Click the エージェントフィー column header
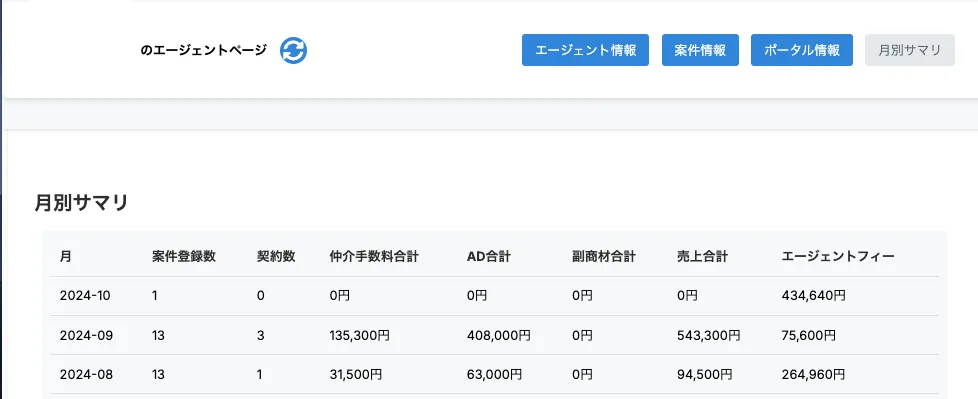 pos(838,256)
